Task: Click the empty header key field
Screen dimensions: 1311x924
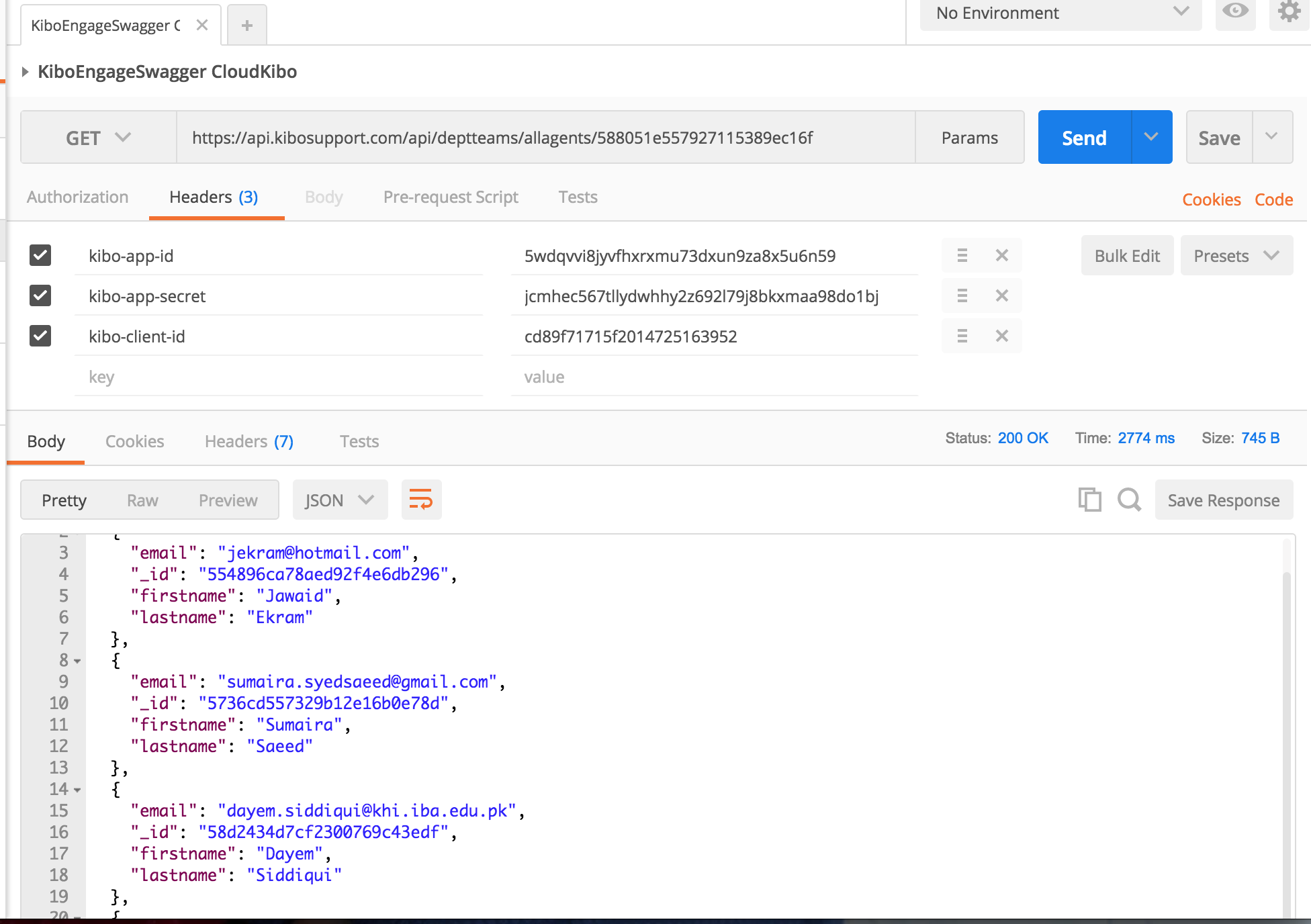Action: click(x=279, y=377)
